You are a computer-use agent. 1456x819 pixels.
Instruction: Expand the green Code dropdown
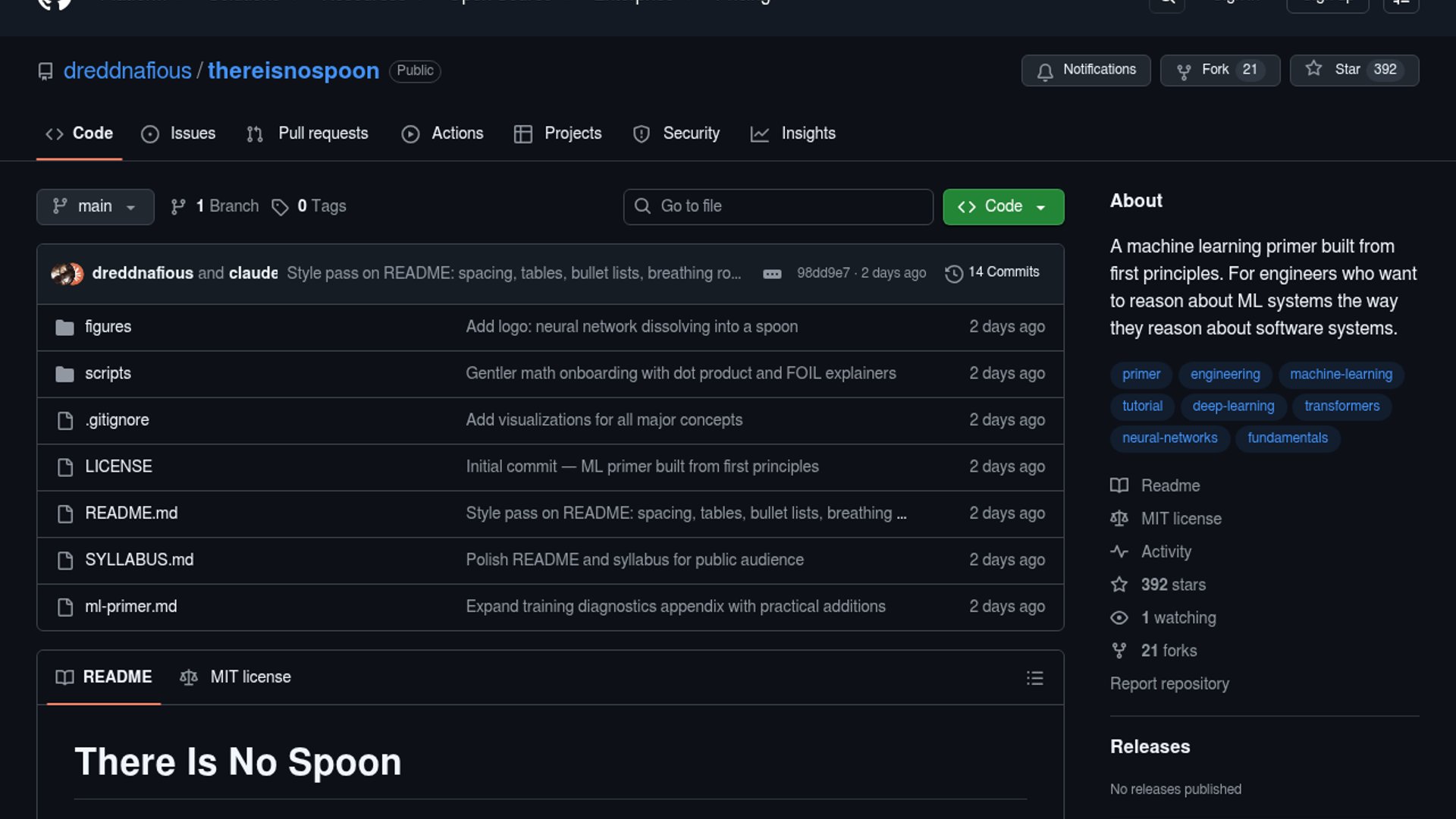[1003, 207]
